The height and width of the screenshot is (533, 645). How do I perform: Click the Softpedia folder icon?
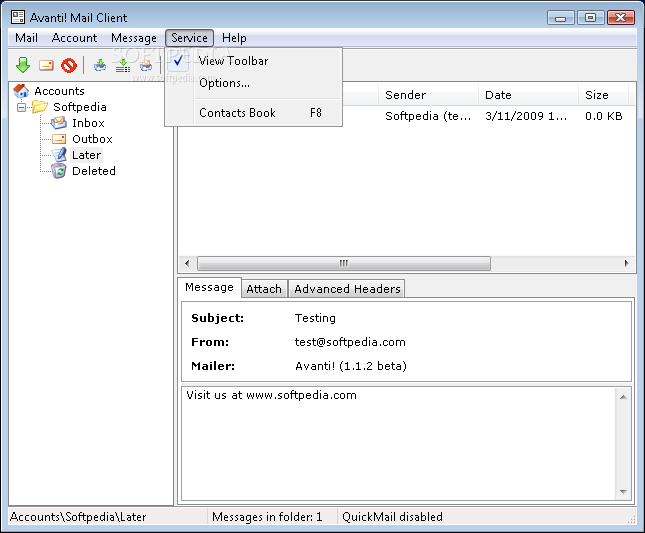[40, 107]
